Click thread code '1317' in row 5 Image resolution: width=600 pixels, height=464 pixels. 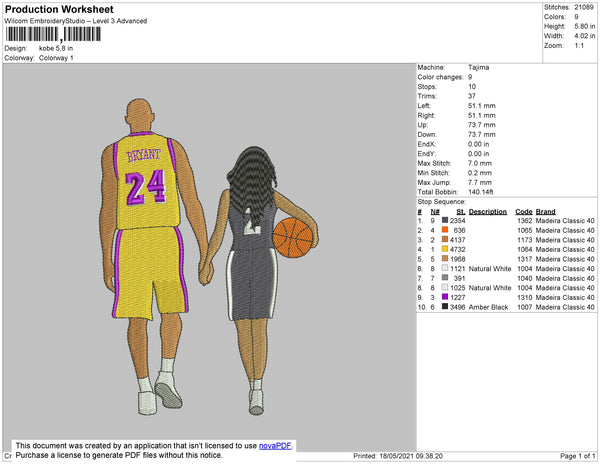[525, 259]
